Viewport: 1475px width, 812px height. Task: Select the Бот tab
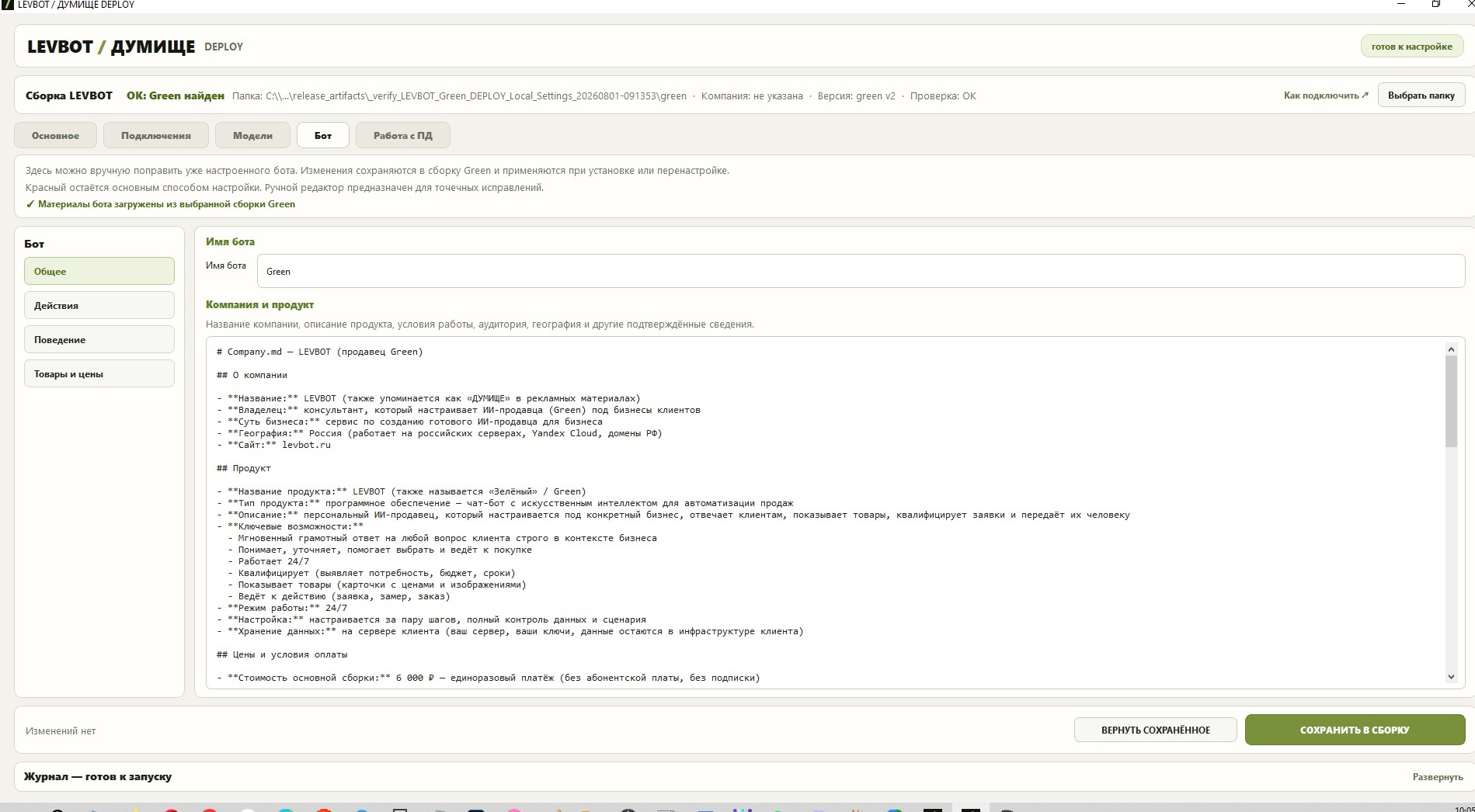click(x=323, y=135)
